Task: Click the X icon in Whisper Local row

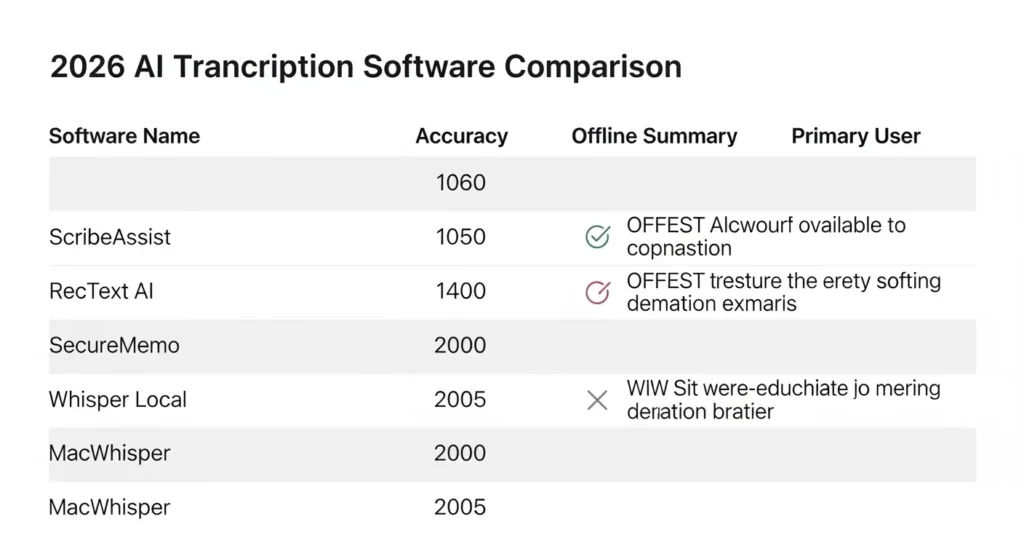Action: [x=597, y=400]
